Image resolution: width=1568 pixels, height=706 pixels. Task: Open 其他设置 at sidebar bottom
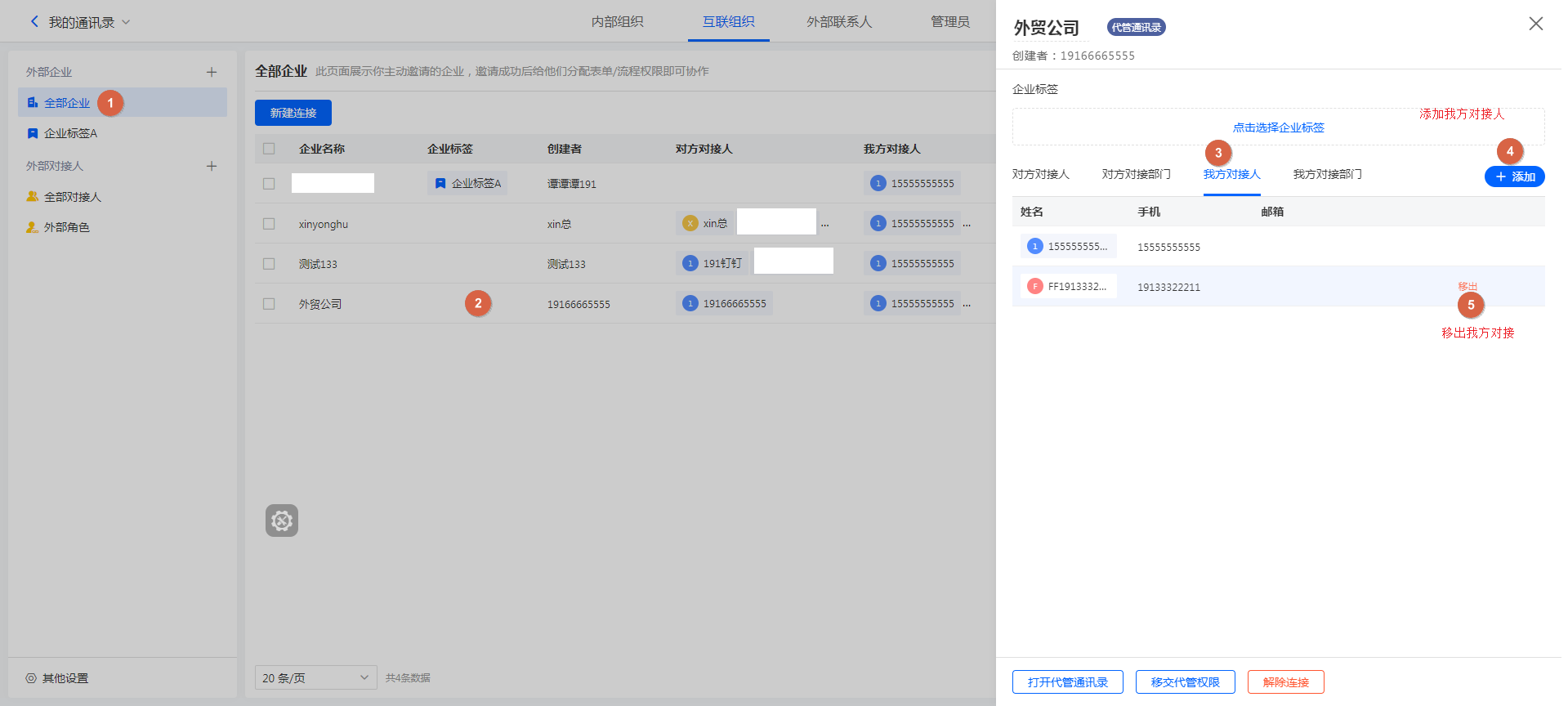pos(65,678)
